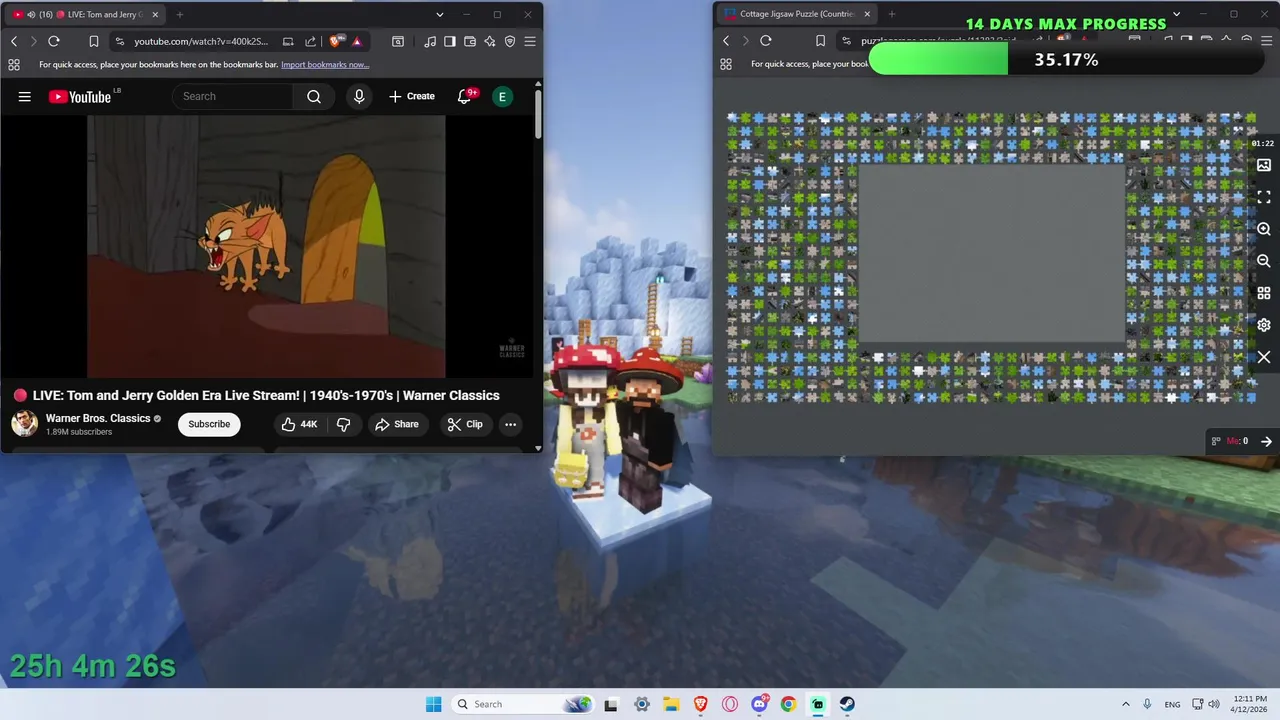Click the YouTube logo

pyautogui.click(x=80, y=96)
